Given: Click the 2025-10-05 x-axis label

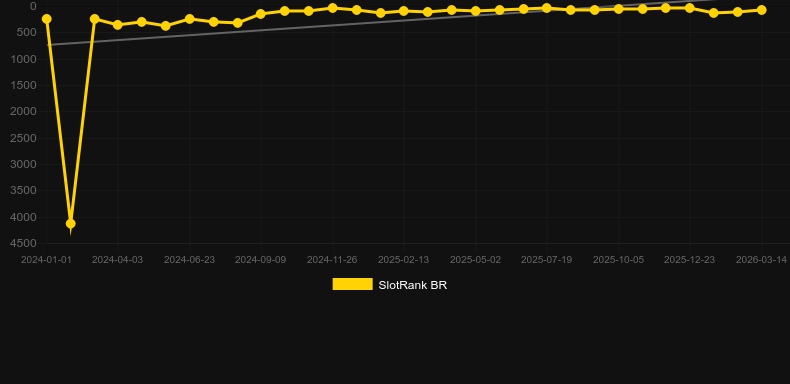Looking at the screenshot, I should click(618, 260).
